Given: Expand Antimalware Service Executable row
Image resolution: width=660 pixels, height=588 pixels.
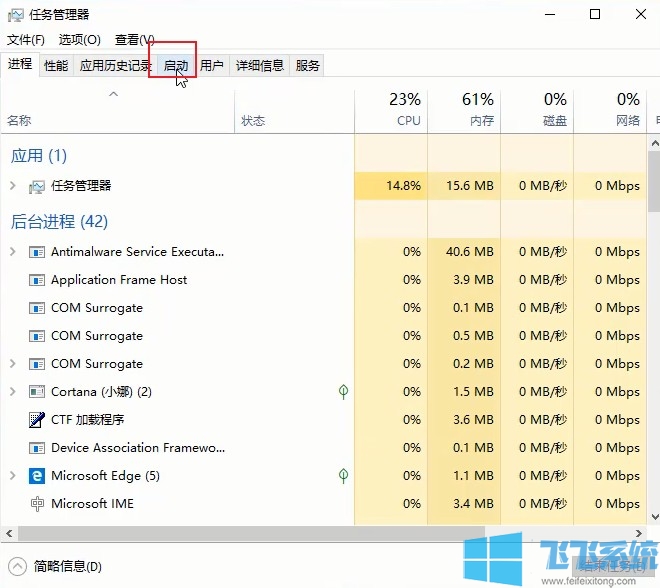Looking at the screenshot, I should pyautogui.click(x=13, y=252).
